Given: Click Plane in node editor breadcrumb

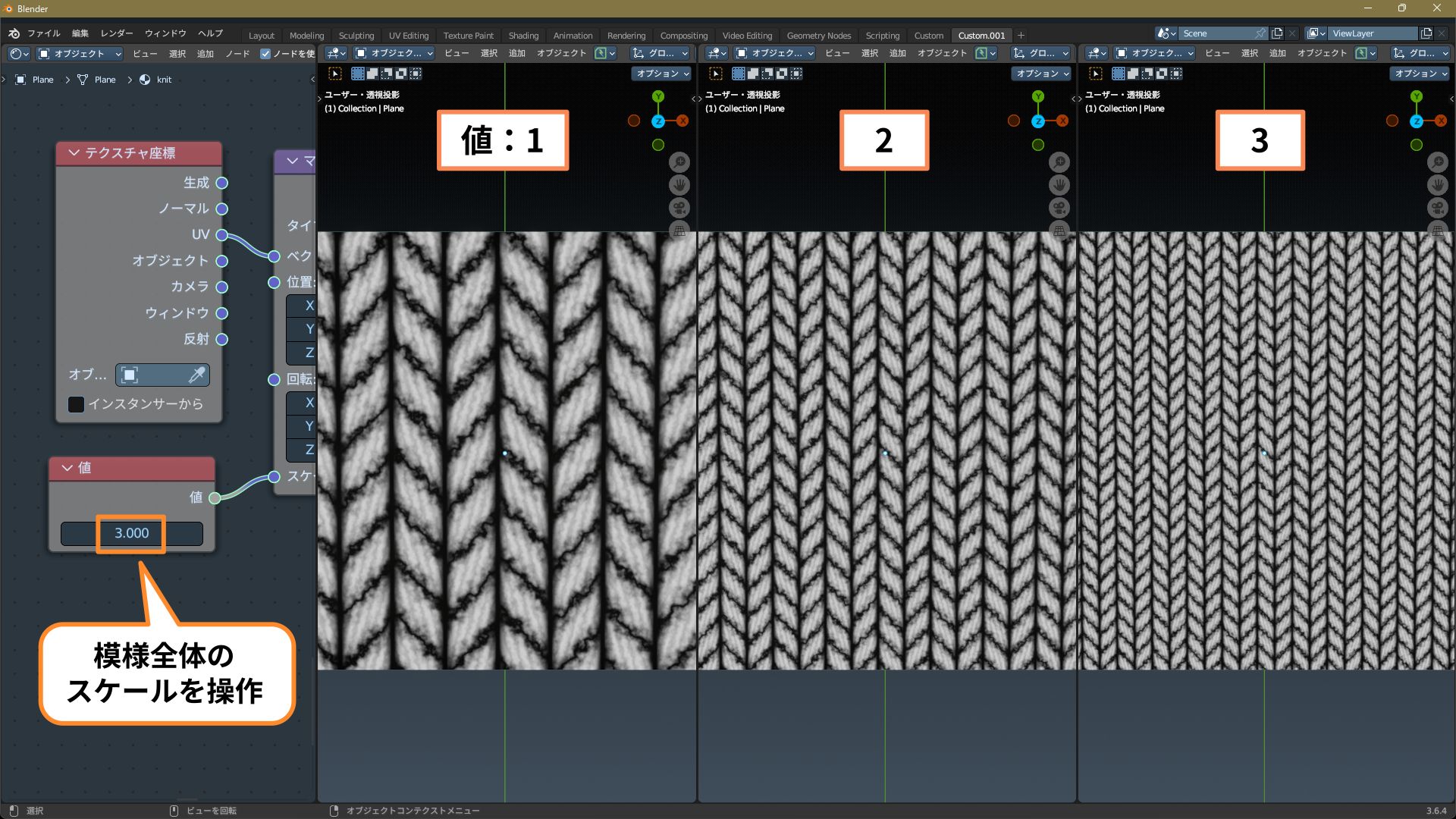Looking at the screenshot, I should click(42, 80).
